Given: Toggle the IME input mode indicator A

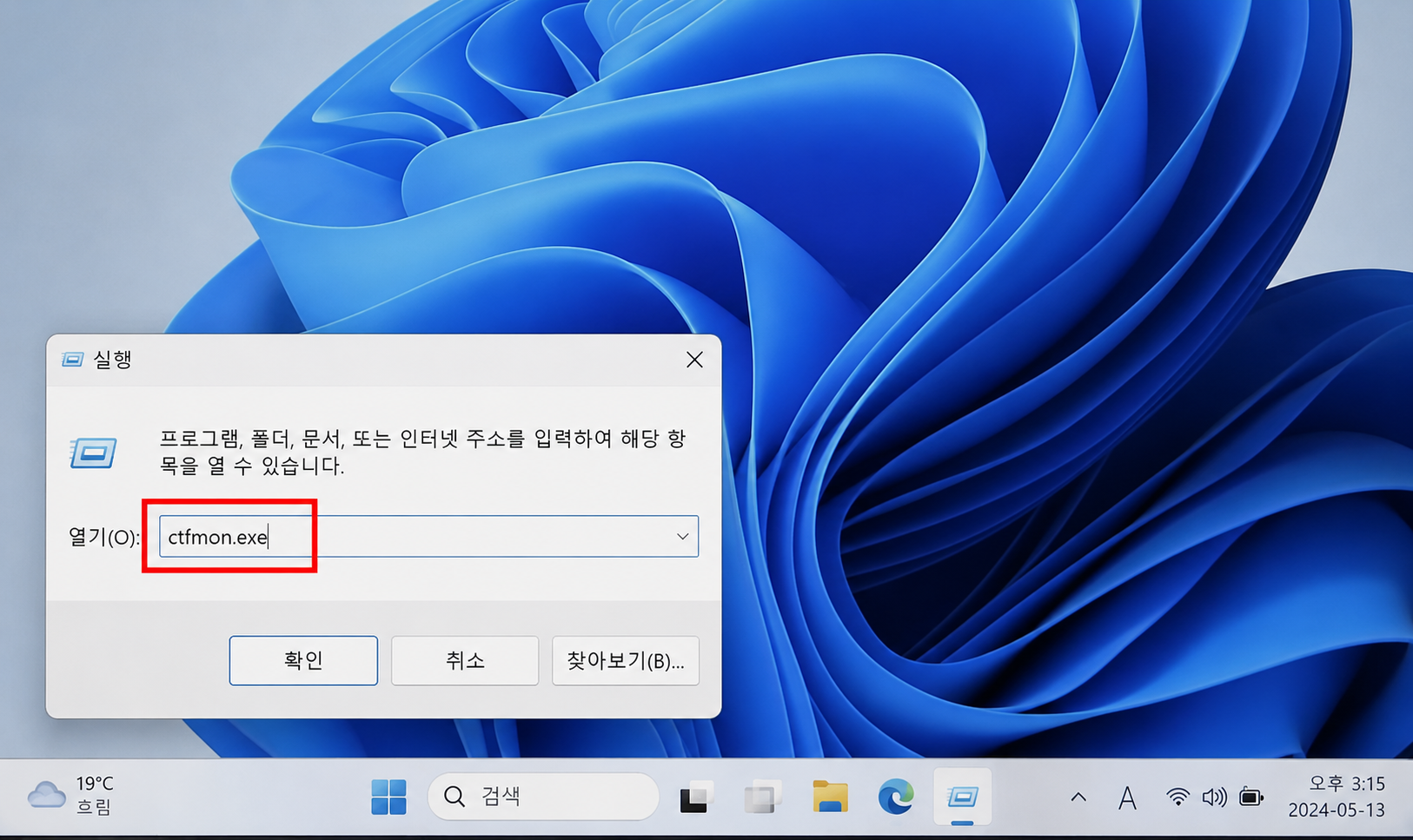Looking at the screenshot, I should [x=1127, y=797].
